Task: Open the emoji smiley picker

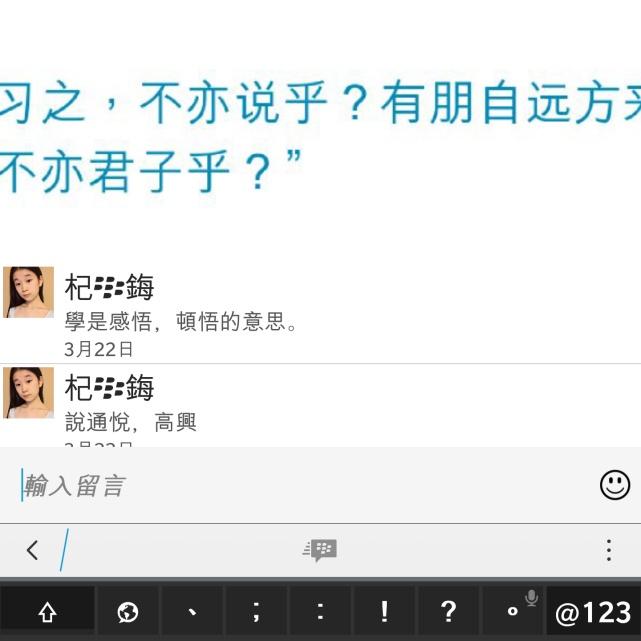Action: pos(614,485)
